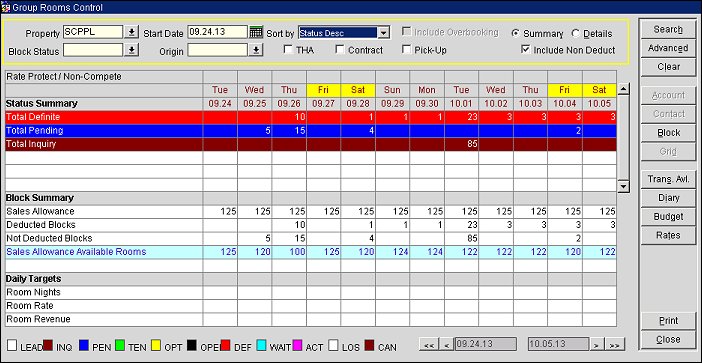Viewport: 702px width, 363px height.
Task: Click the INQ dark red legend swatch
Action: [48, 345]
